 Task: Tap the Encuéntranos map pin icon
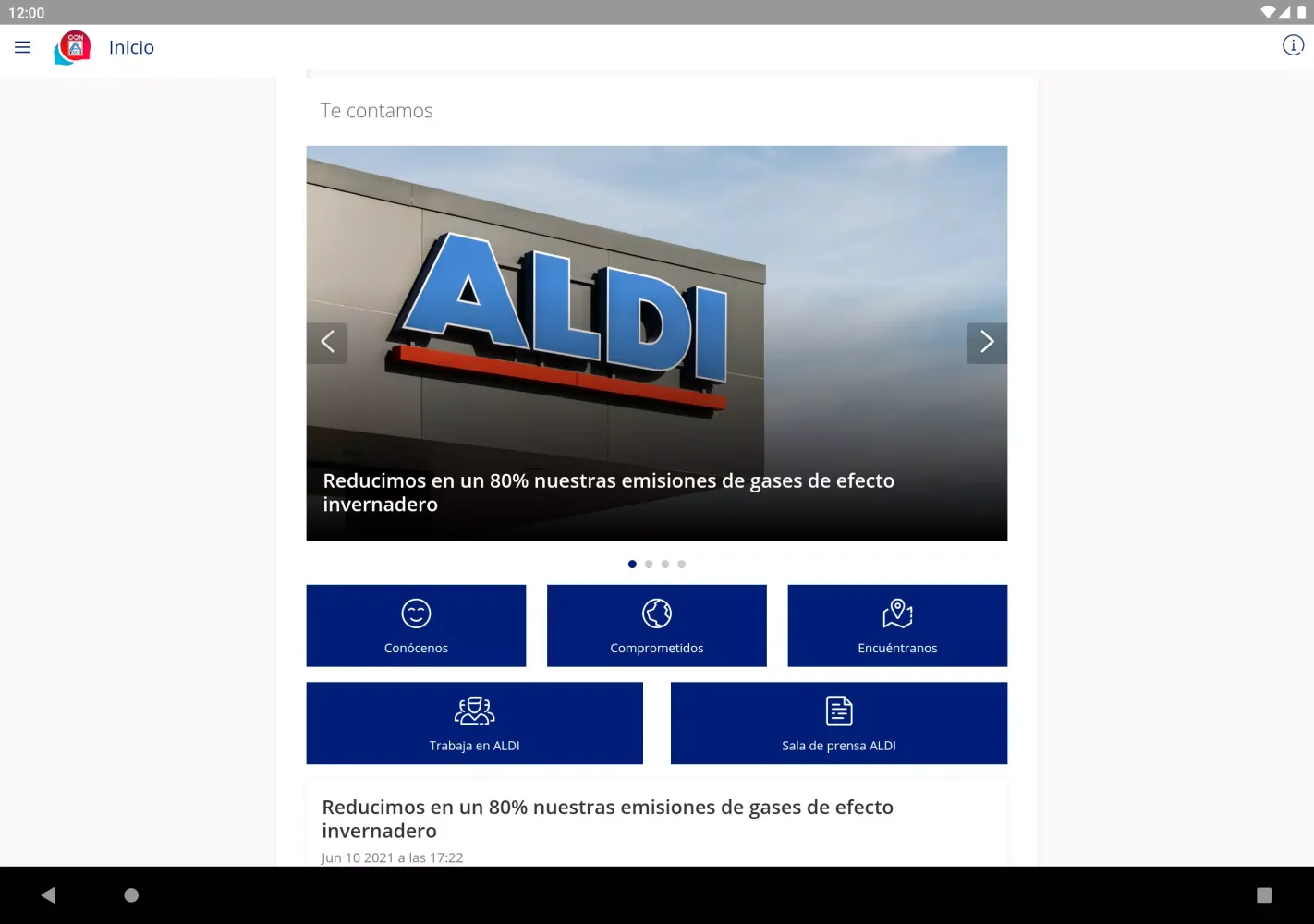(x=897, y=614)
